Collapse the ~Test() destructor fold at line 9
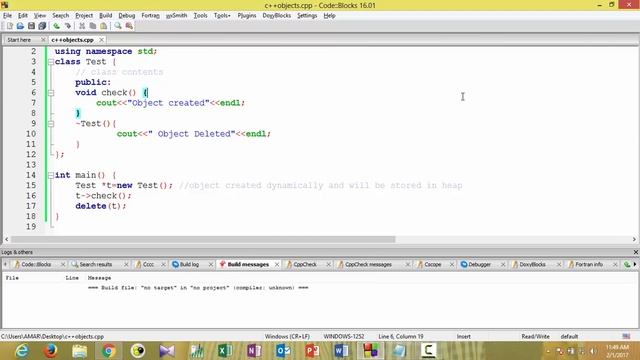This screenshot has height=360, width=640. (51, 124)
